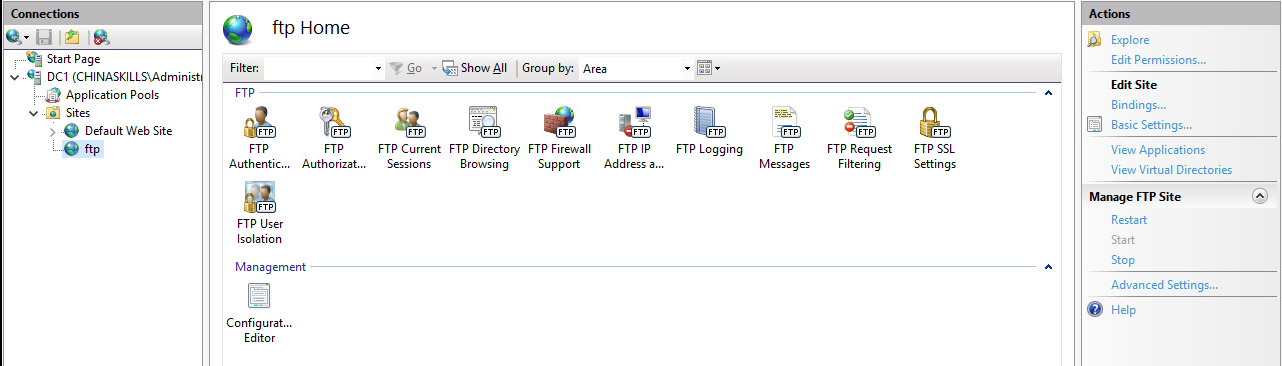Click View Applications link
The width and height of the screenshot is (1282, 366).
tap(1158, 150)
